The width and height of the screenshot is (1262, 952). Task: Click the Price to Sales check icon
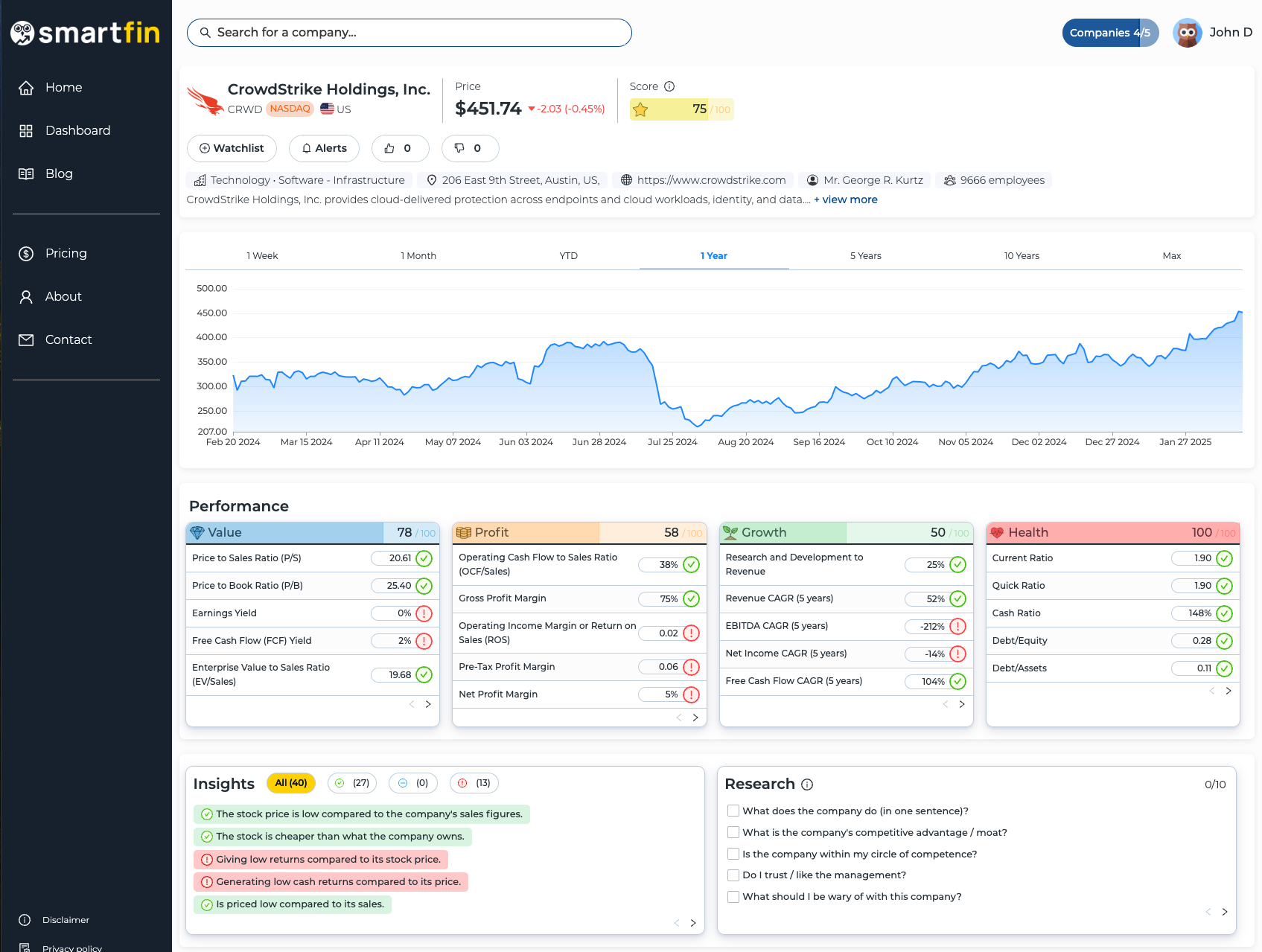424,558
